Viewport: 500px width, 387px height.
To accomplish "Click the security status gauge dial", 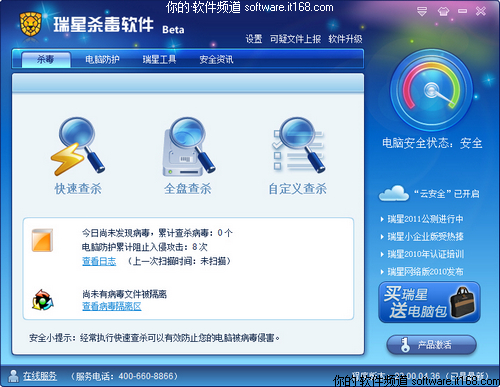I will (x=432, y=90).
